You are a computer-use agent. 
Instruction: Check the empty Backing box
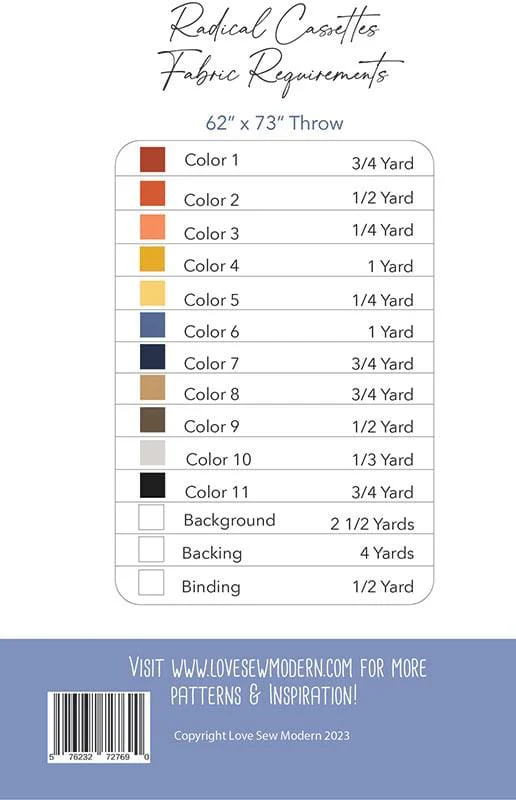point(151,549)
